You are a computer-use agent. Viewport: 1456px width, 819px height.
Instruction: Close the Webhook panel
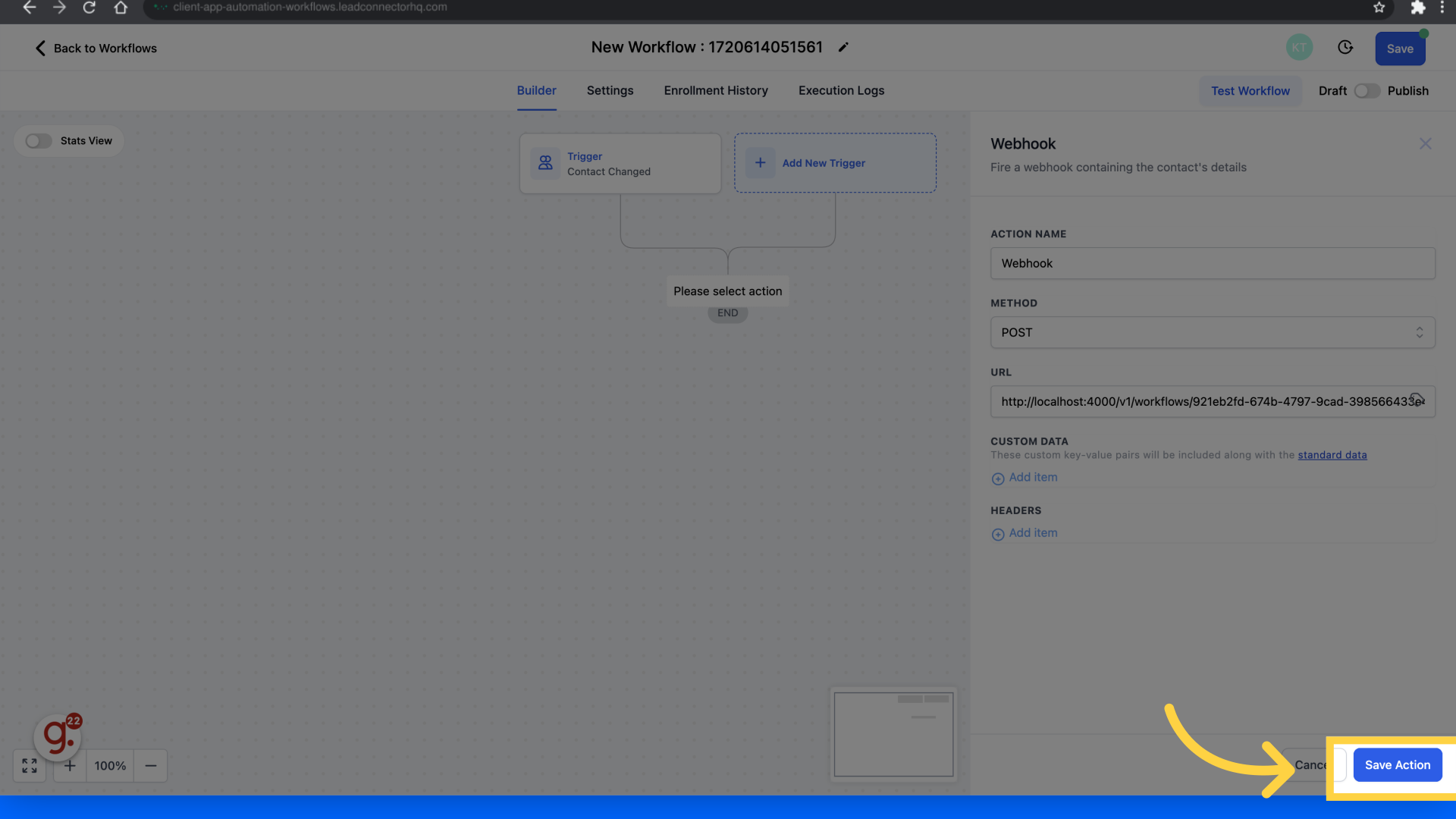coord(1426,143)
